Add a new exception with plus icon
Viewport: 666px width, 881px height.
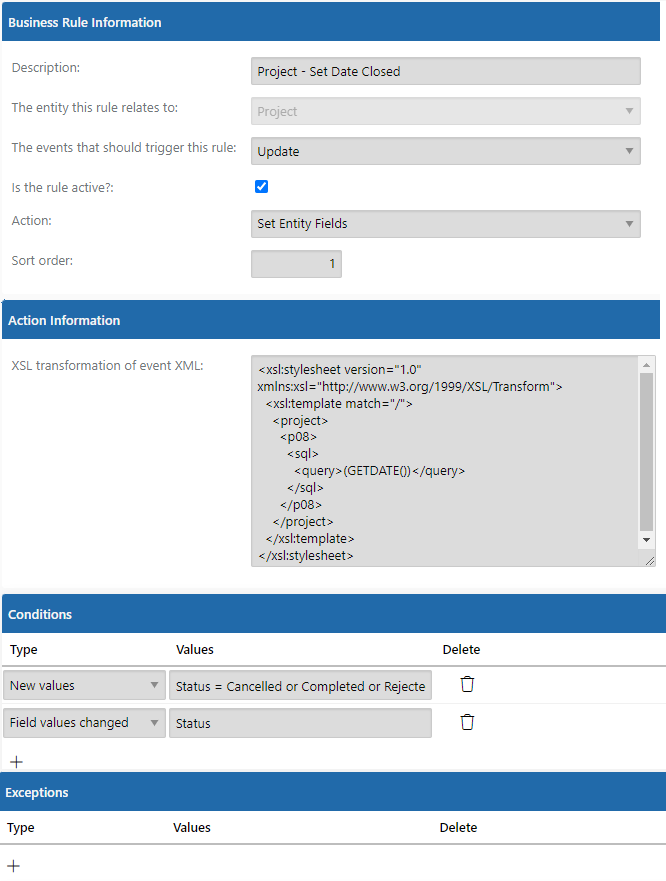point(13,866)
